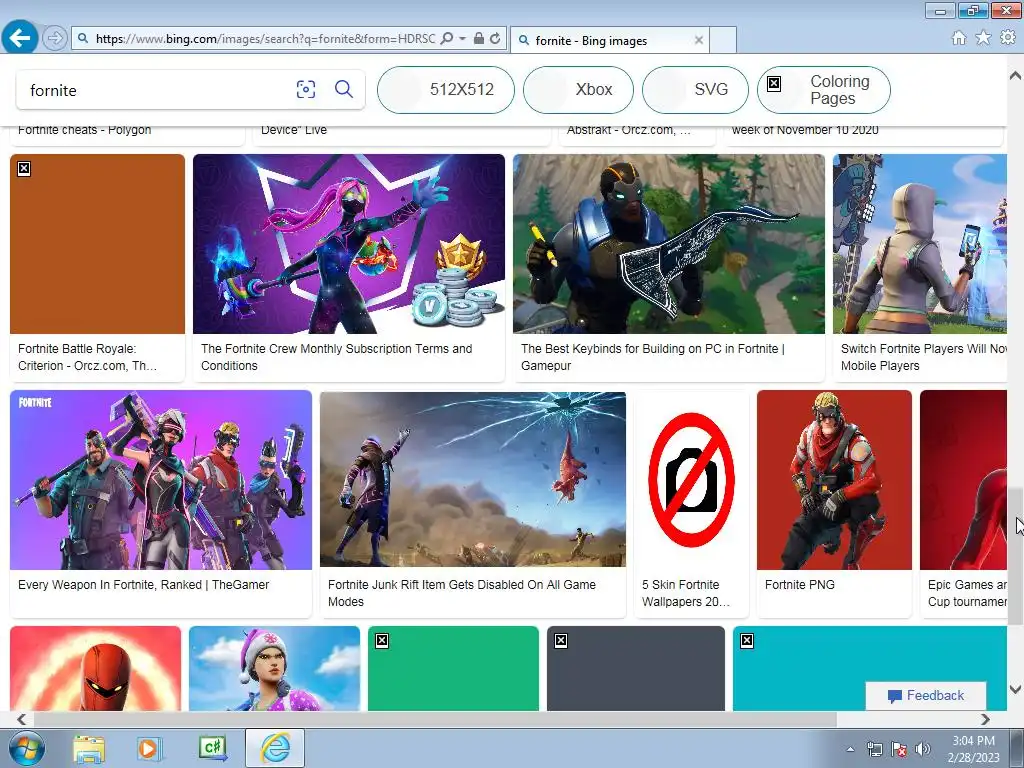Open the Windows Start menu orb
Screen dimensions: 1024x768
tap(27, 748)
